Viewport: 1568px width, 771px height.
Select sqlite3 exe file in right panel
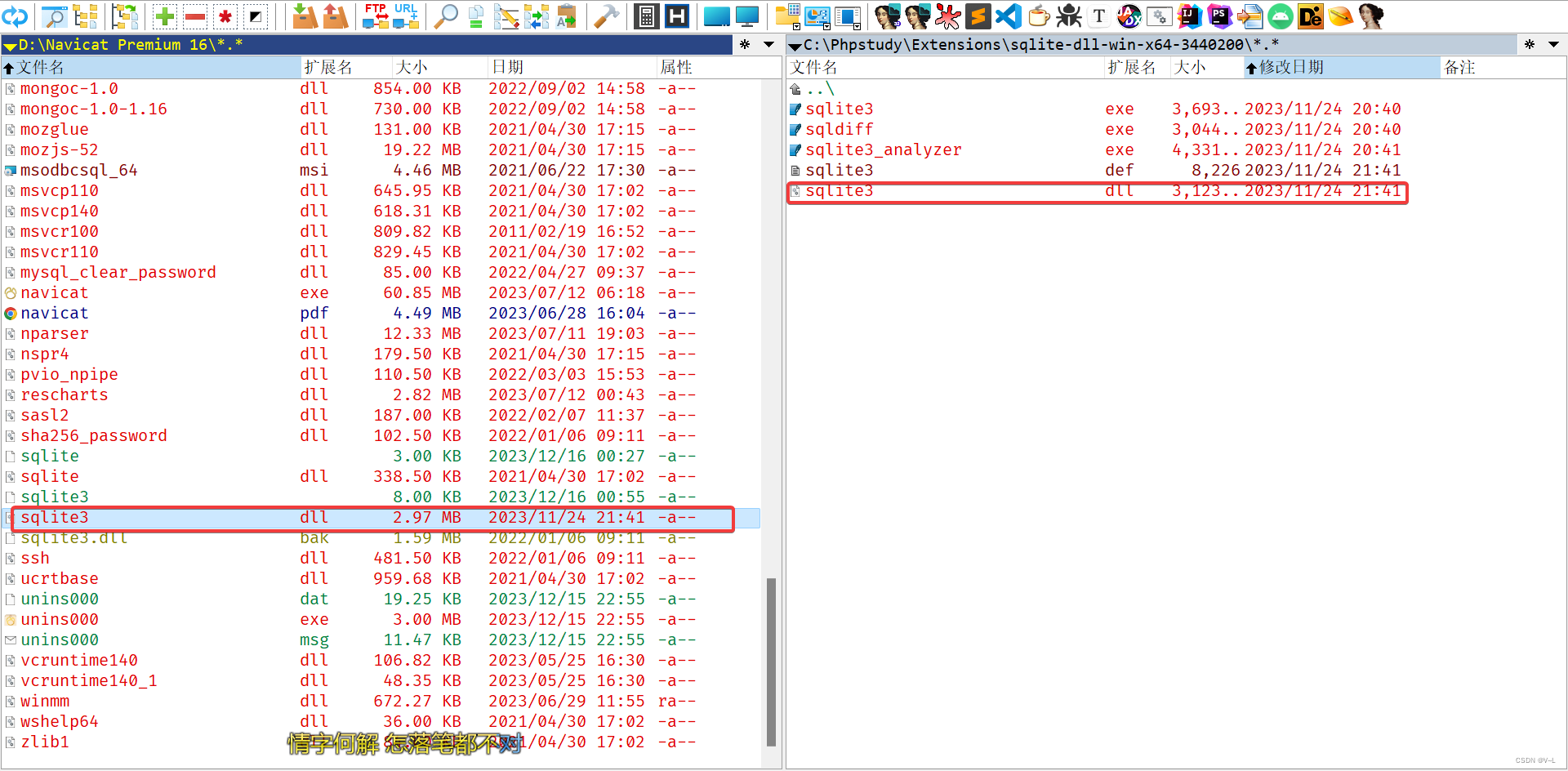1095,109
